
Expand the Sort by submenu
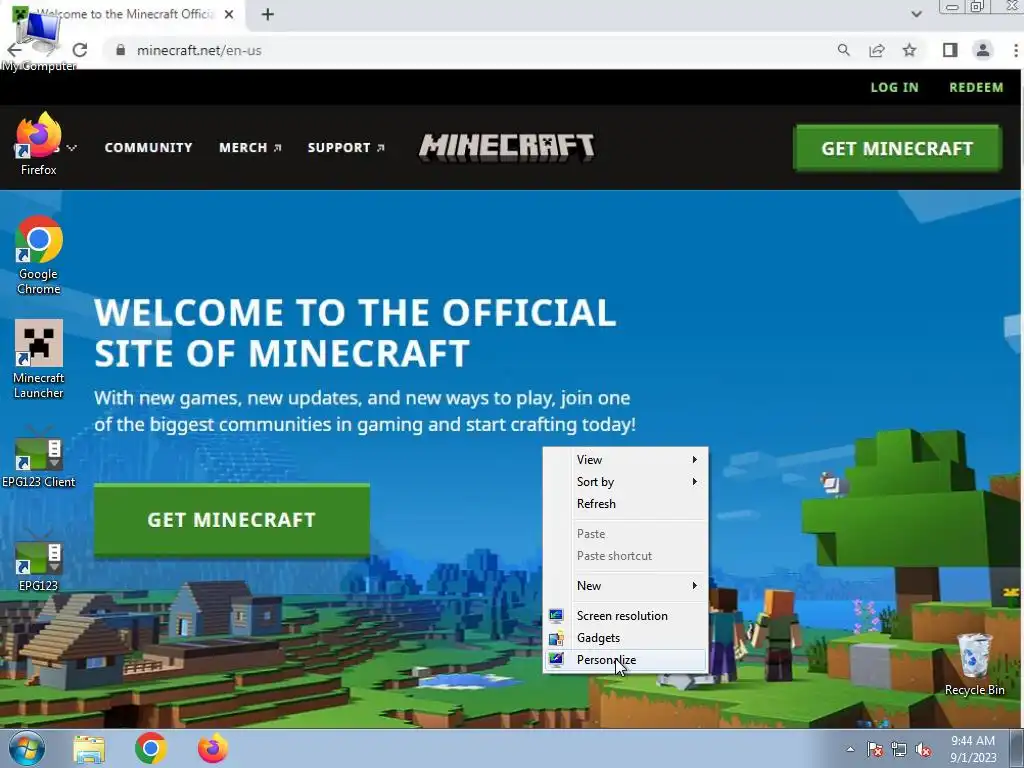click(x=626, y=482)
